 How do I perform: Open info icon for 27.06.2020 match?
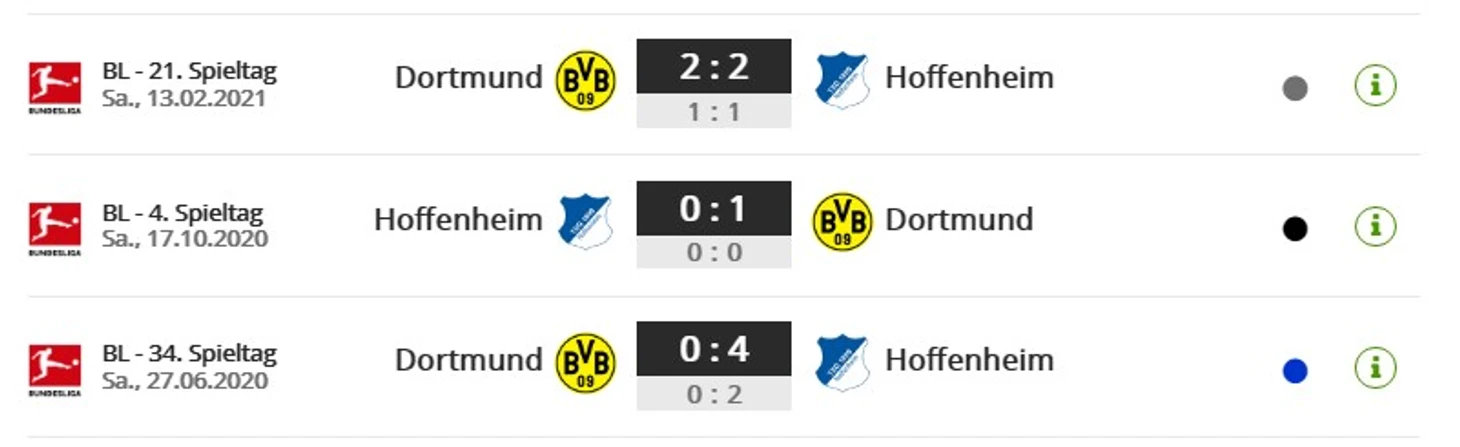point(1375,369)
